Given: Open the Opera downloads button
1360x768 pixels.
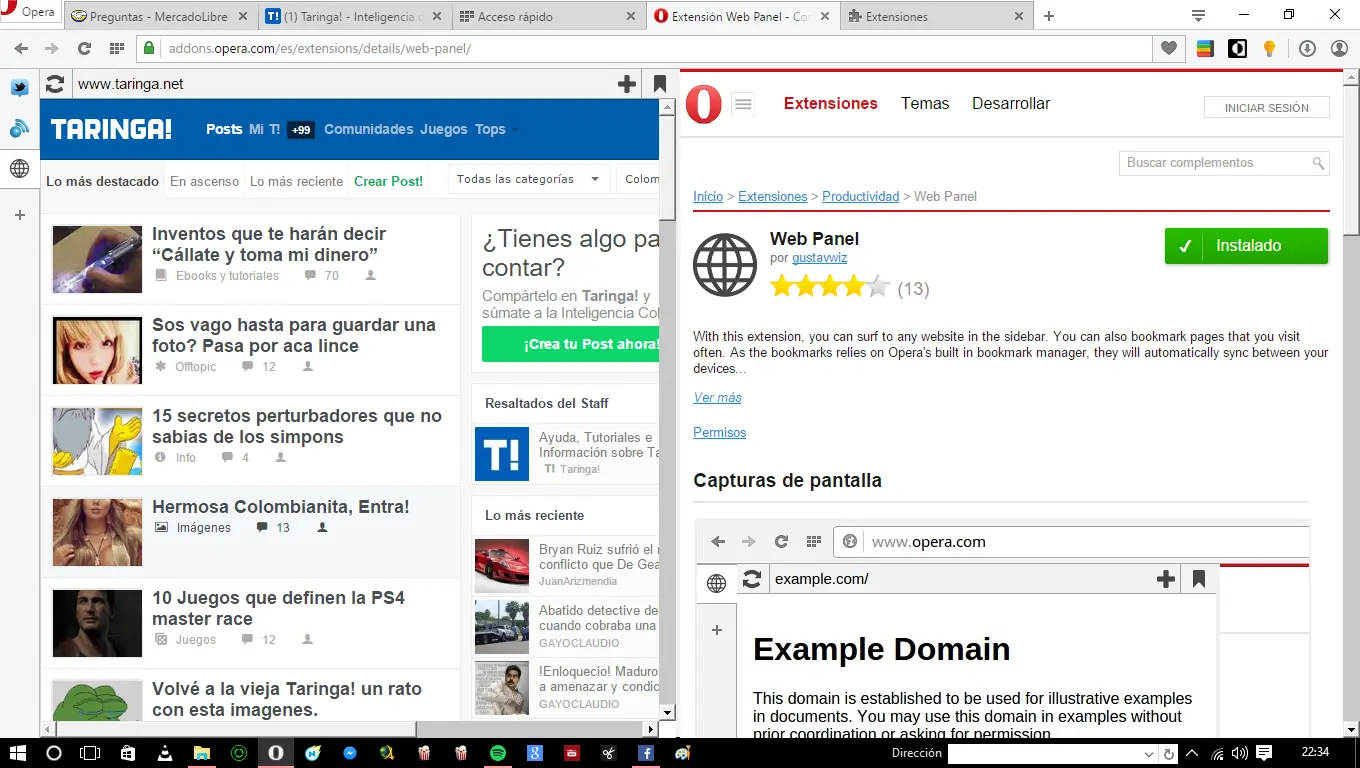Looking at the screenshot, I should coord(1307,48).
